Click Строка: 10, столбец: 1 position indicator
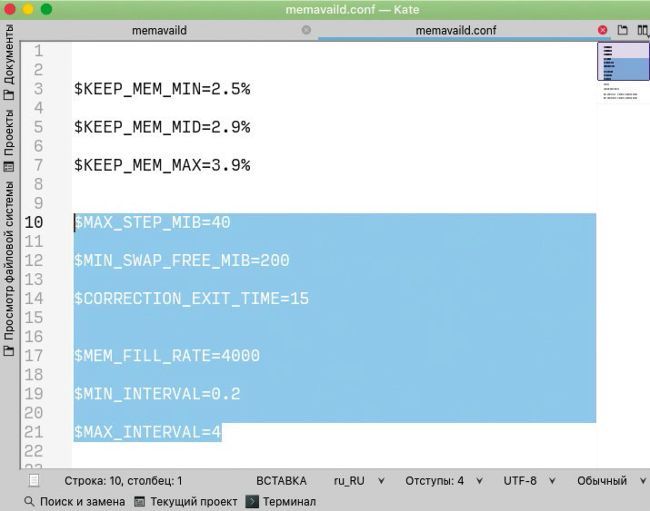Screen dimensions: 650x511 click(123, 481)
